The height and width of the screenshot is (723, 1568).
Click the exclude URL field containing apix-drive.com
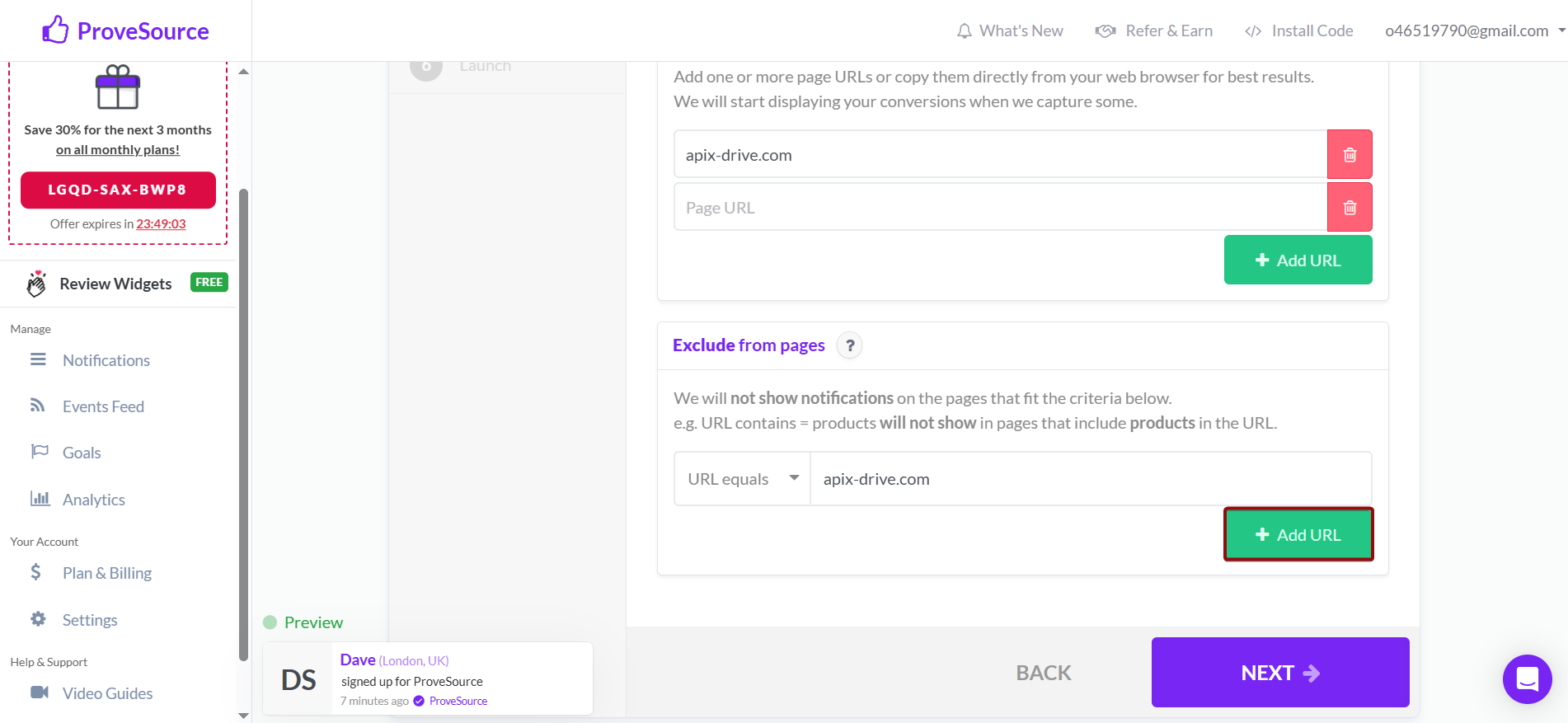[x=1091, y=479]
